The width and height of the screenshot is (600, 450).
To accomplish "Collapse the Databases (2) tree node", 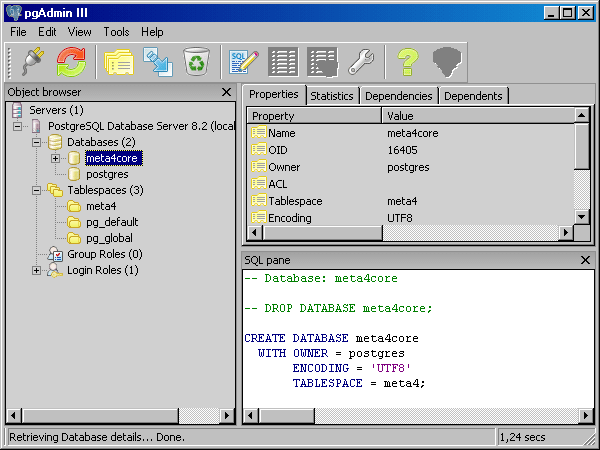I will pyautogui.click(x=36, y=142).
